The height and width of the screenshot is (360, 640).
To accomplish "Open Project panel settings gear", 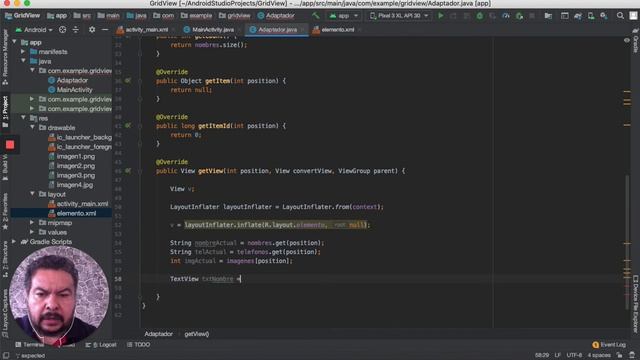I will (x=92, y=30).
